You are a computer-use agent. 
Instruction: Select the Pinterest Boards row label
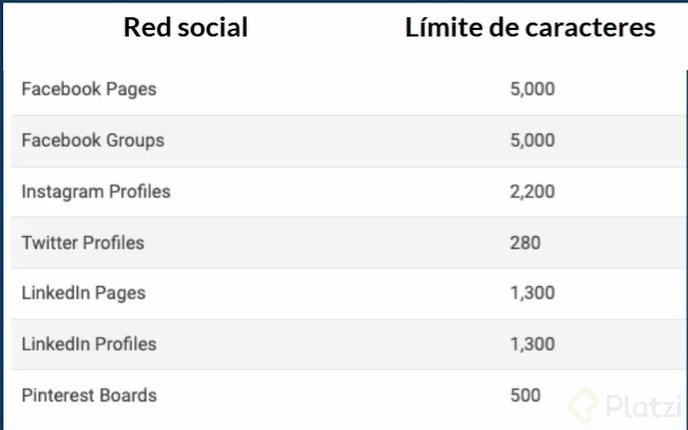pyautogui.click(x=89, y=395)
